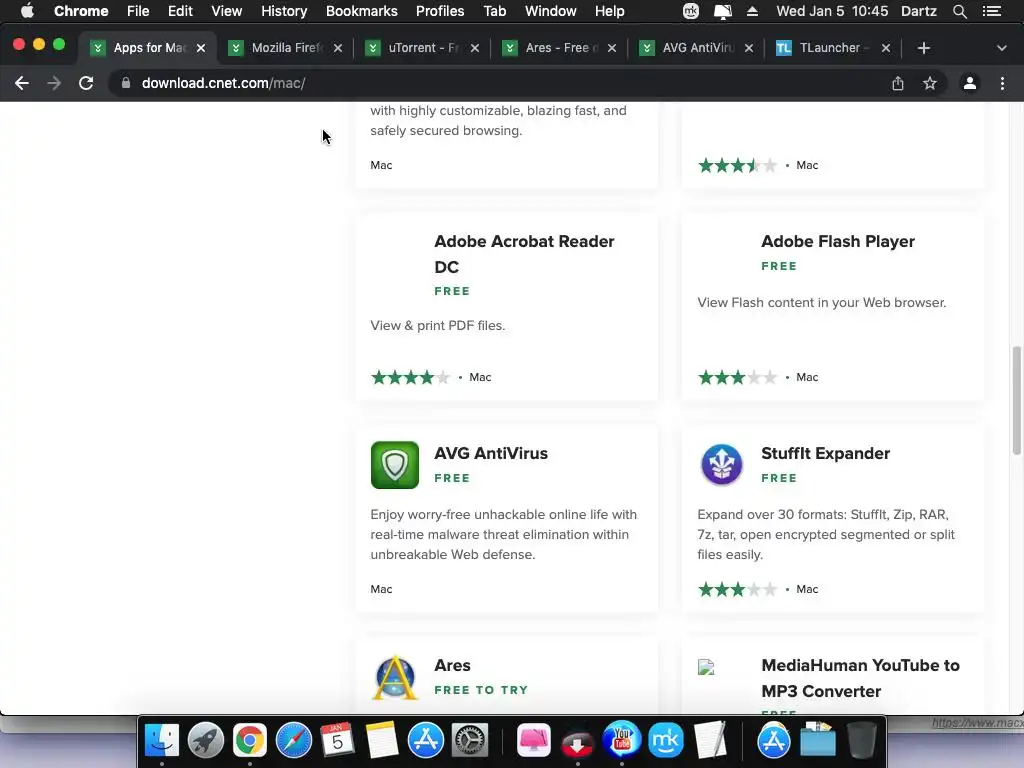The height and width of the screenshot is (768, 1024).
Task: Open the mk blue app in the Dock
Action: (x=666, y=741)
